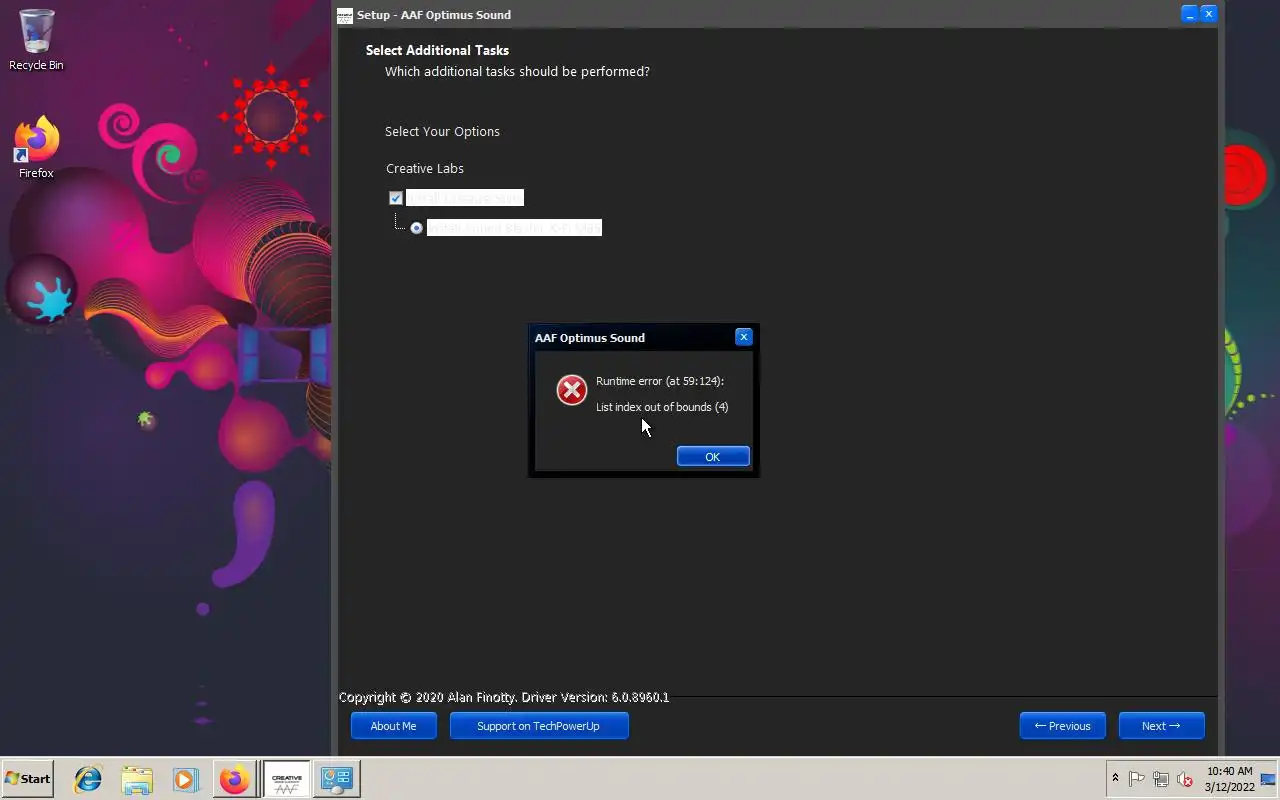The image size is (1280, 800).
Task: Open the Recycle Bin on the desktop
Action: (x=36, y=40)
